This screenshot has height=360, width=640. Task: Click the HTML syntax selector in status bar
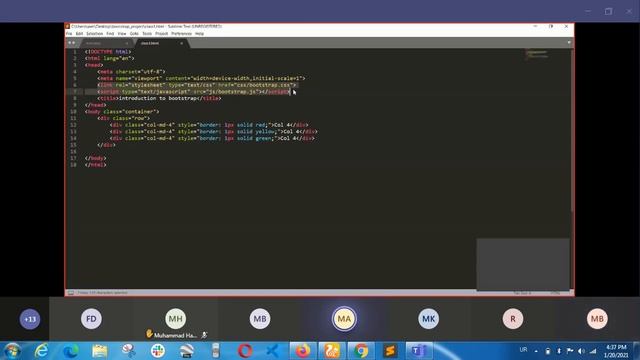[x=555, y=293]
